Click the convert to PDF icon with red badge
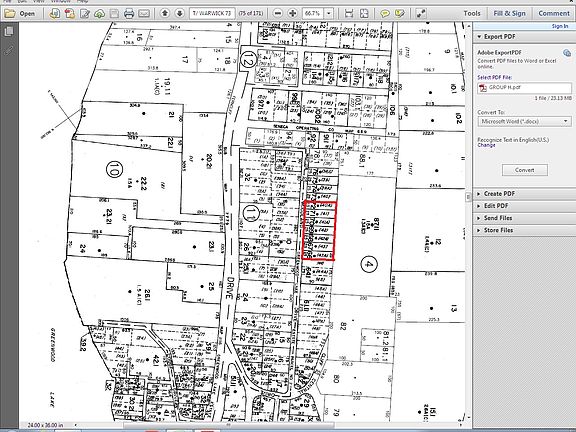Screen dimensions: 576x432 pyautogui.click(x=69, y=14)
